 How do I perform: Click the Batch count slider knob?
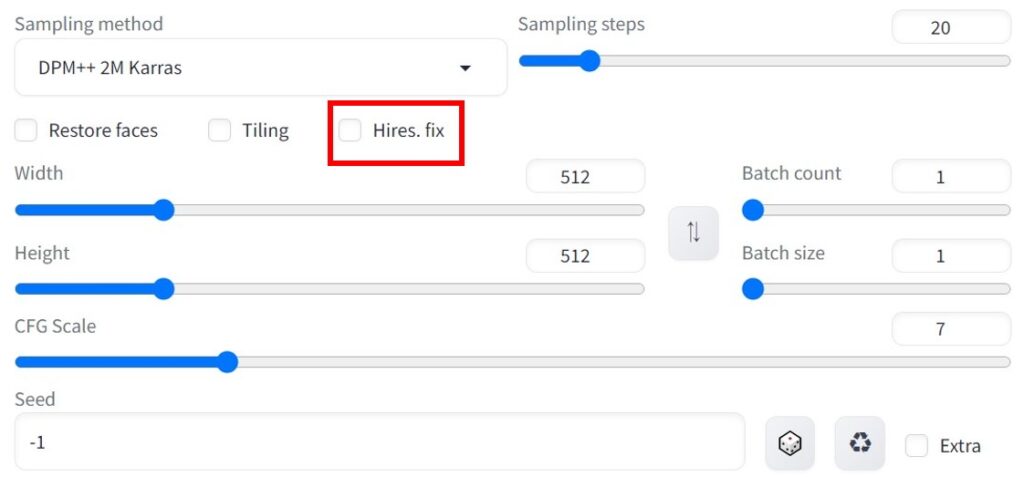(753, 210)
